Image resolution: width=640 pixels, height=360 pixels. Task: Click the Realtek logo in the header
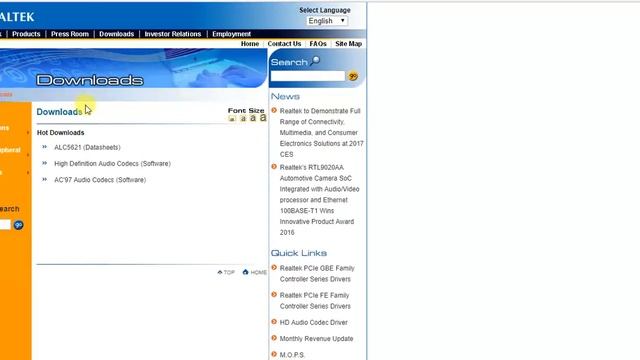point(17,17)
